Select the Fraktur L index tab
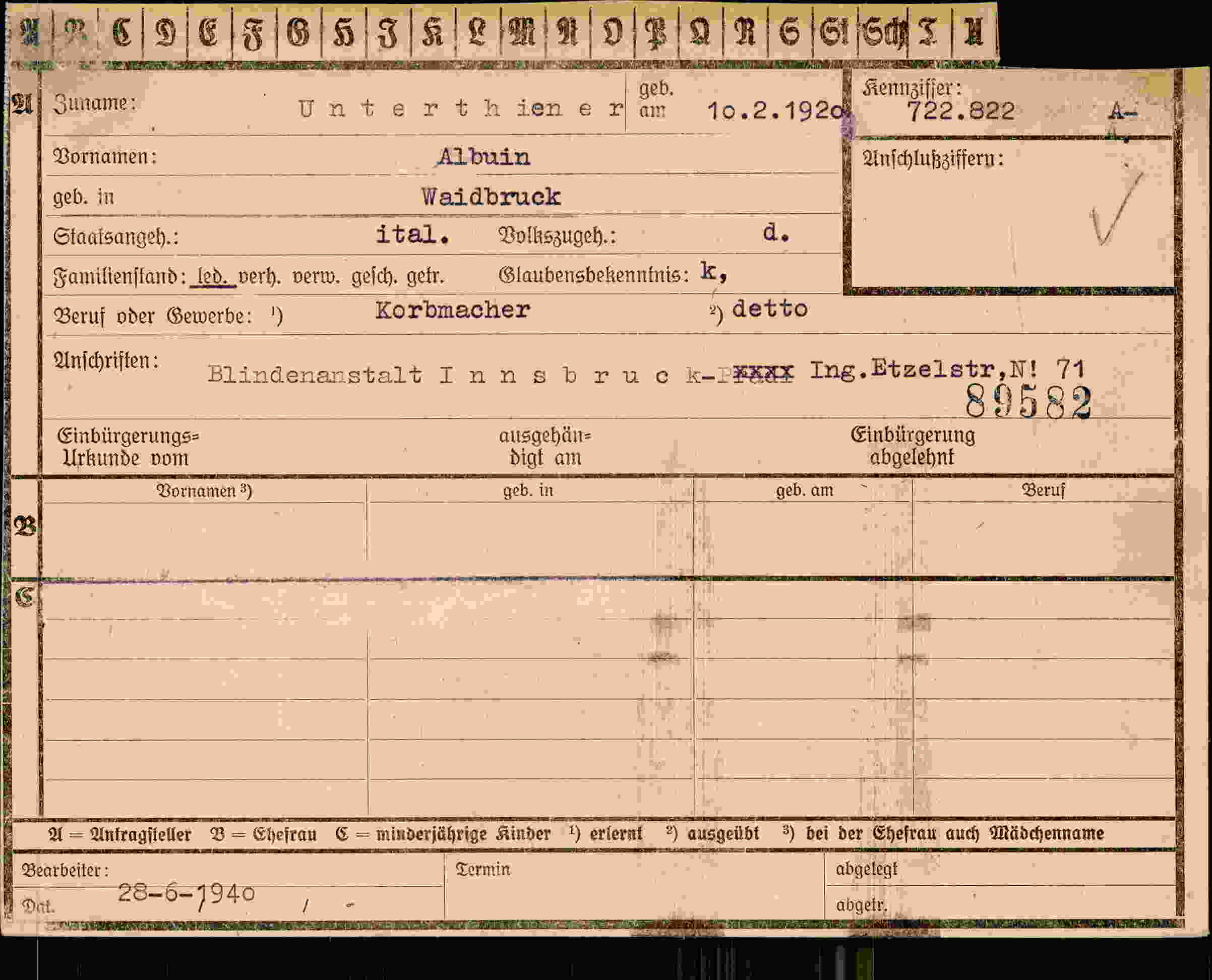This screenshot has width=1212, height=980. click(477, 33)
